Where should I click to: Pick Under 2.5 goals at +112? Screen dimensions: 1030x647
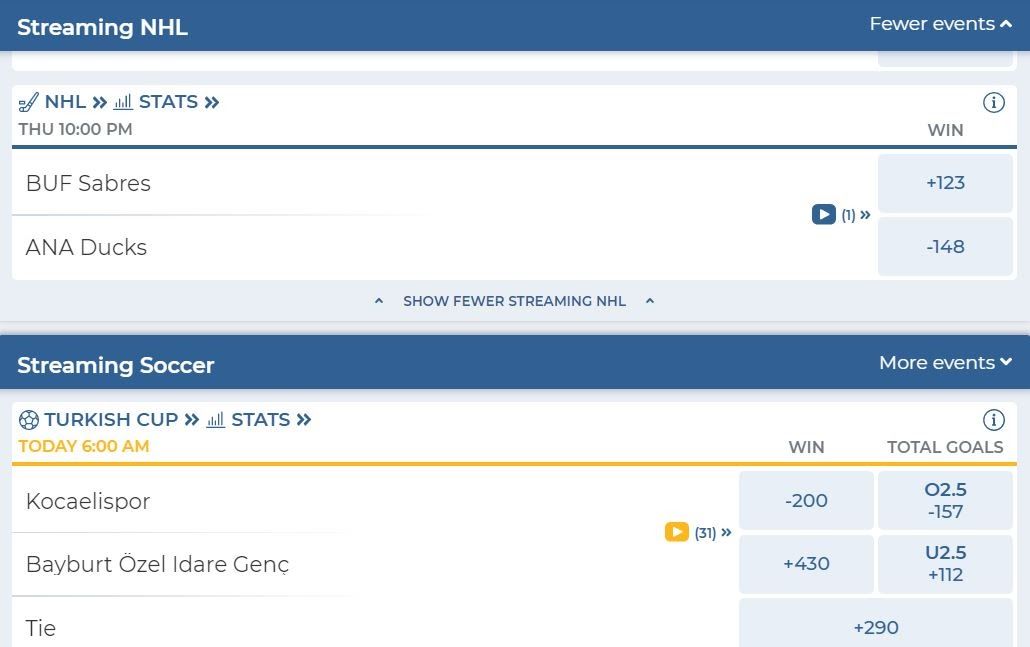point(945,564)
